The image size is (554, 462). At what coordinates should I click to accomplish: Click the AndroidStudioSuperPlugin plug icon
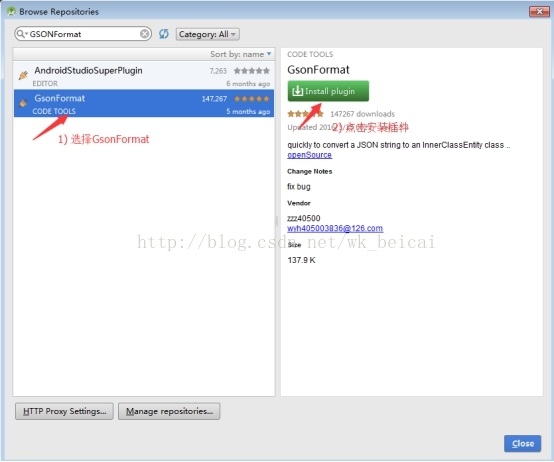(23, 75)
